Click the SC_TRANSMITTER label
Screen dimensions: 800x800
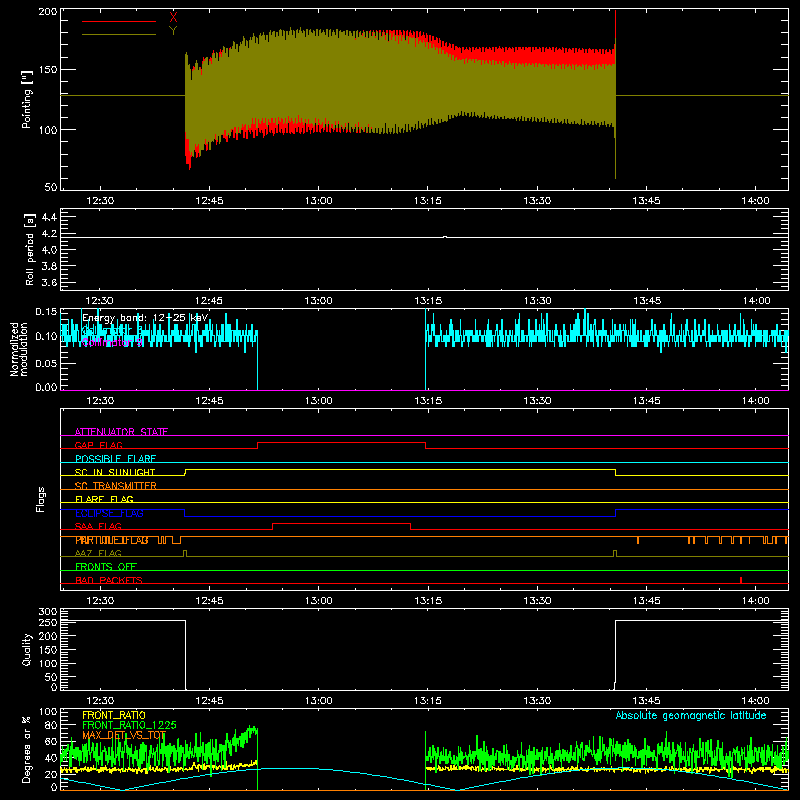tap(116, 486)
